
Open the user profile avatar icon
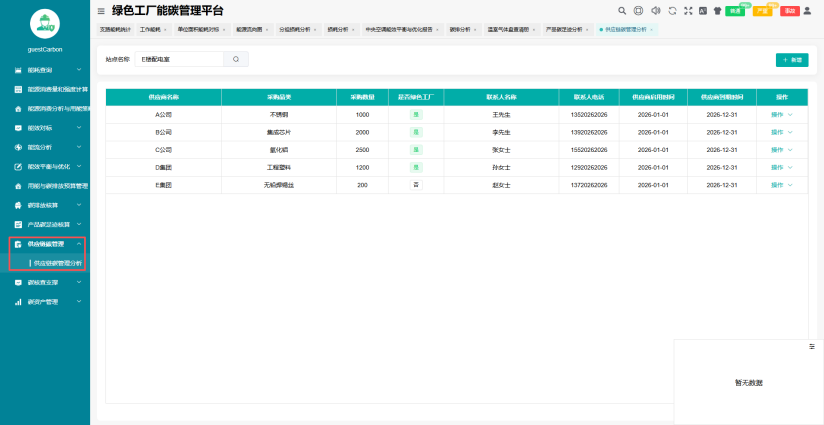tap(807, 11)
